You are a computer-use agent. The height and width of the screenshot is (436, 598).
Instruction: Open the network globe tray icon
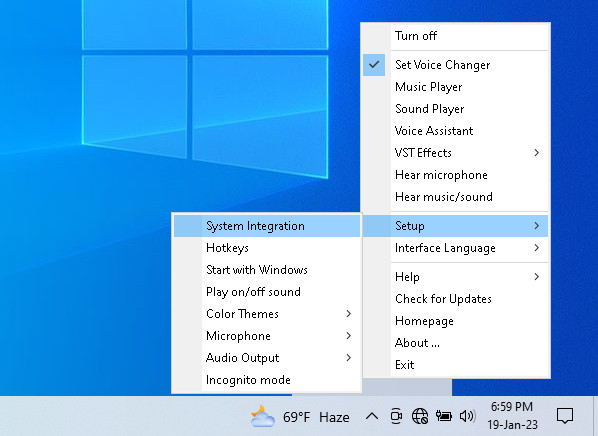coord(420,416)
